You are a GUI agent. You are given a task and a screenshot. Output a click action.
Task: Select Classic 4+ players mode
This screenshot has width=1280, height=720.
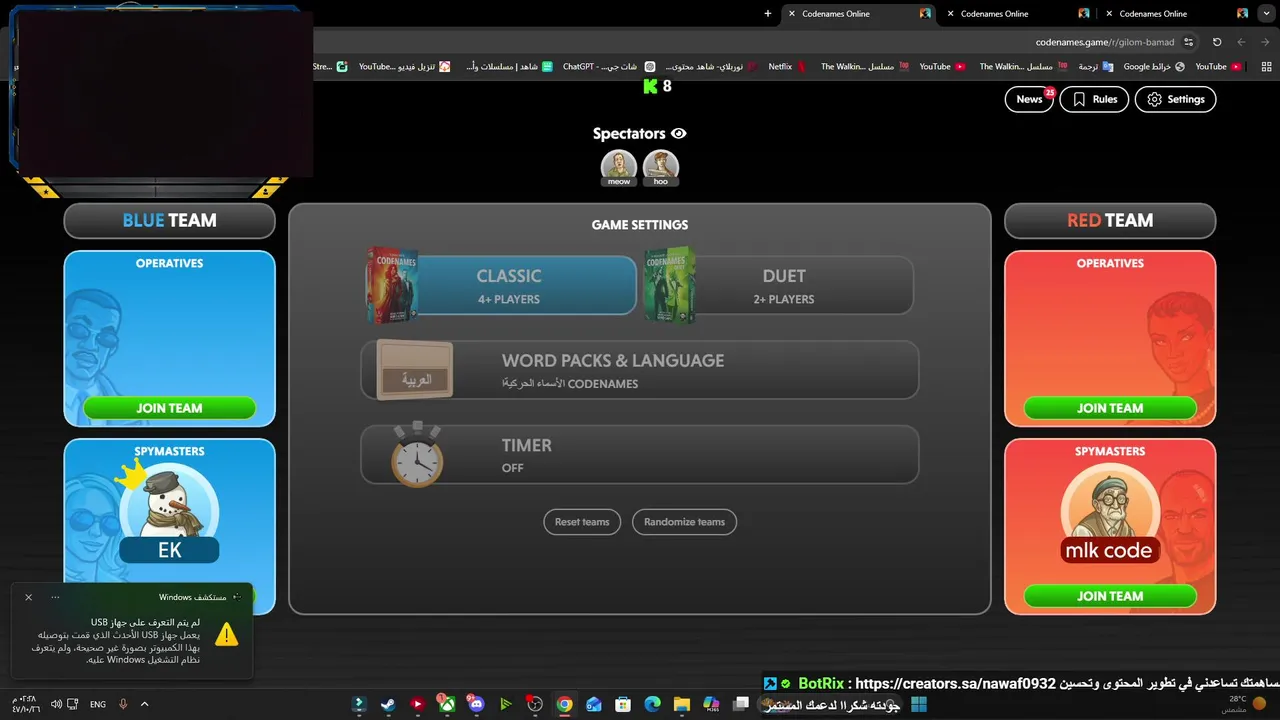pyautogui.click(x=500, y=286)
